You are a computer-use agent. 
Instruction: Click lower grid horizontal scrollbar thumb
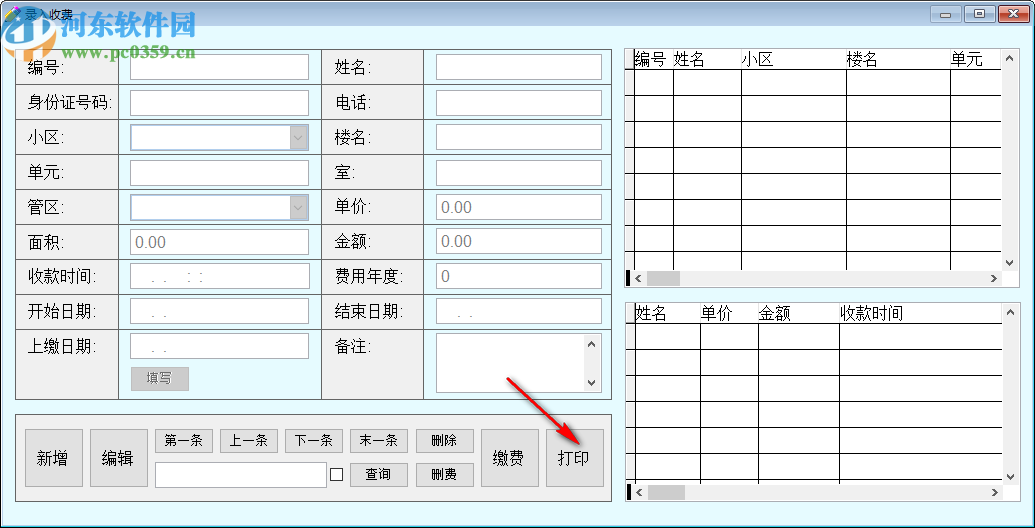tap(666, 492)
